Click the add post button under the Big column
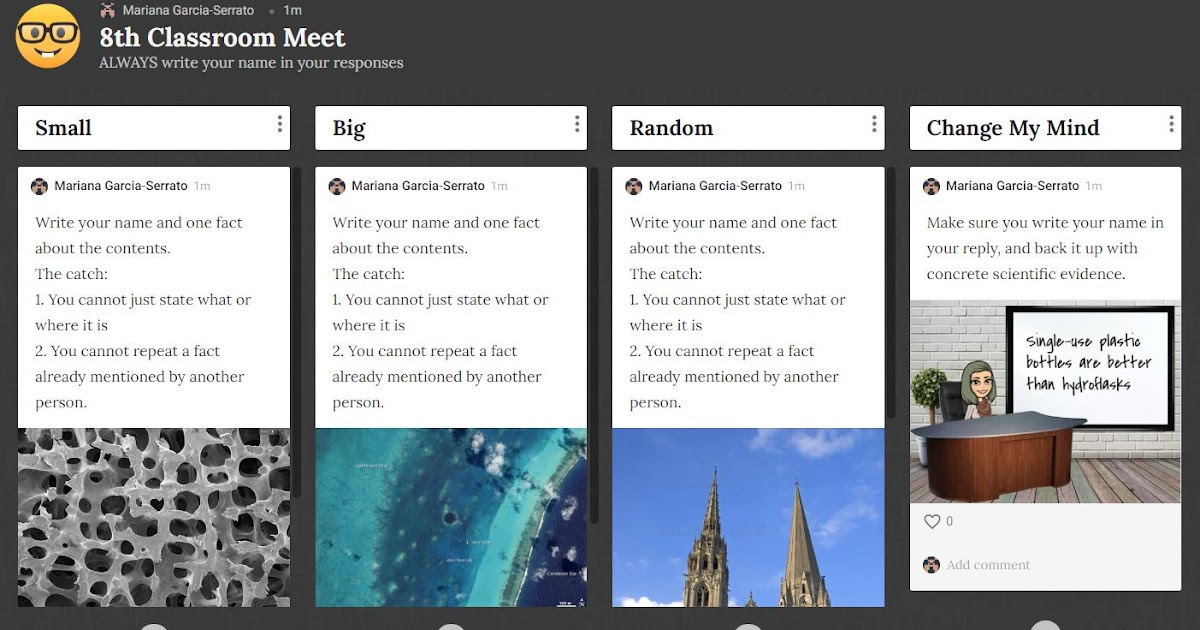 (x=451, y=625)
